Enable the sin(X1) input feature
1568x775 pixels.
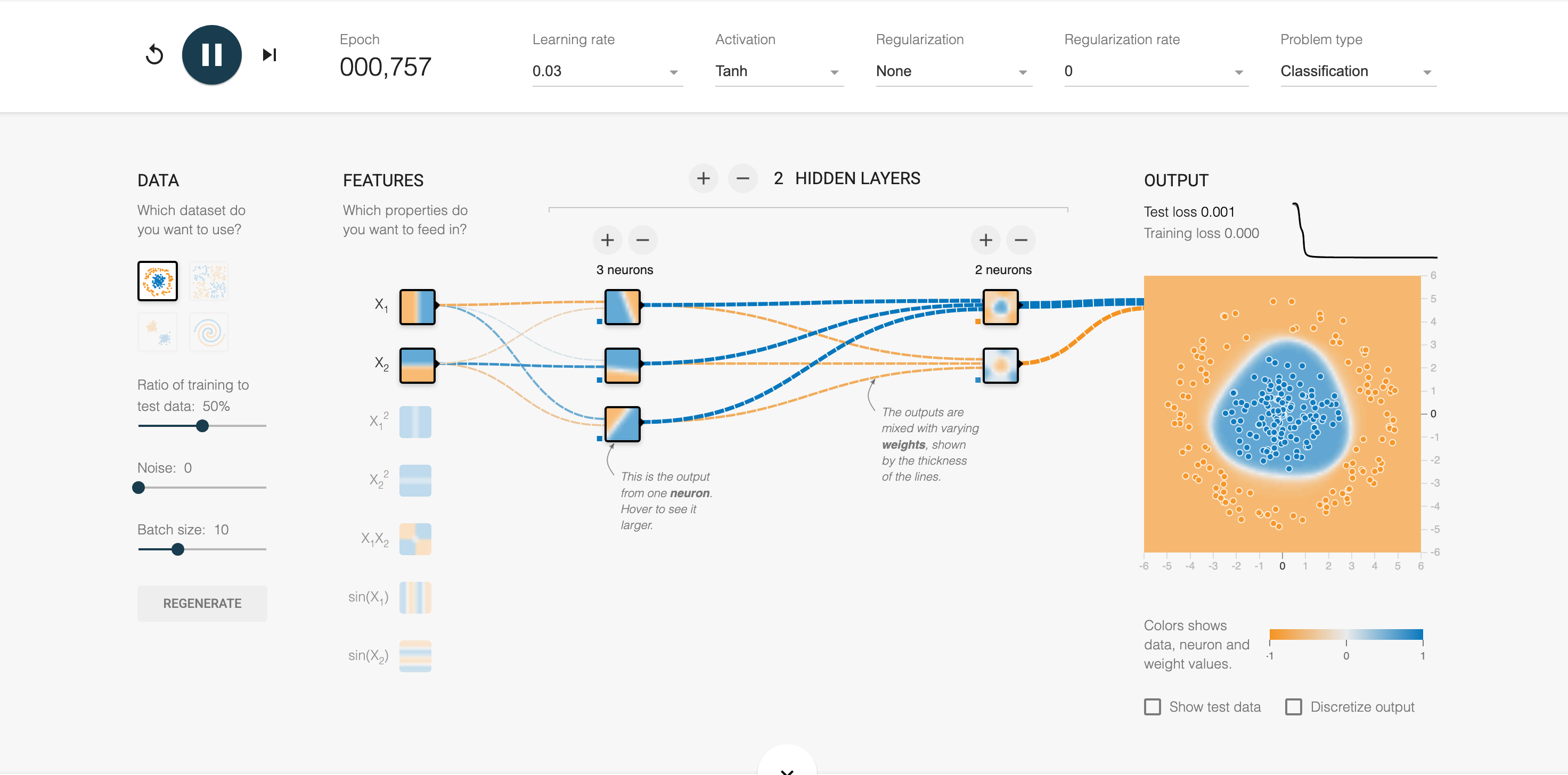[x=415, y=597]
